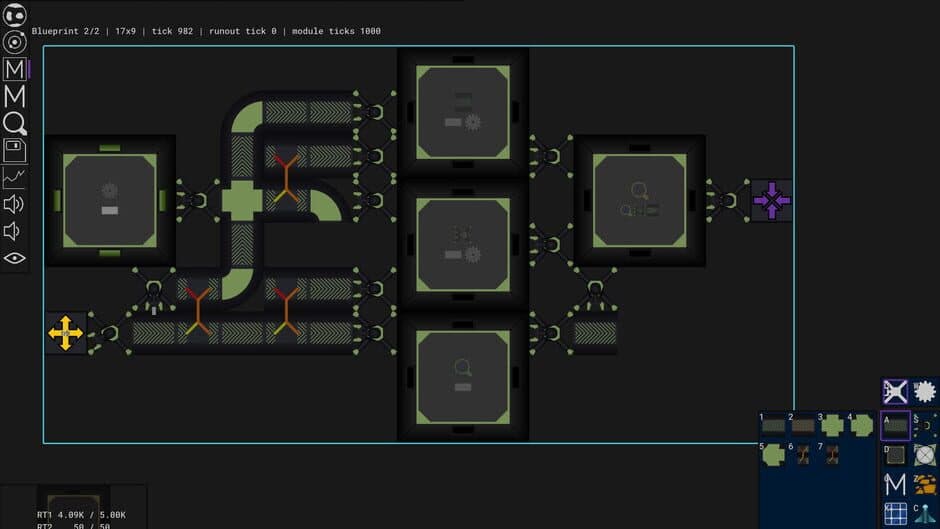The width and height of the screenshot is (940, 529).
Task: Open the white gear tool in palette
Action: [x=925, y=392]
